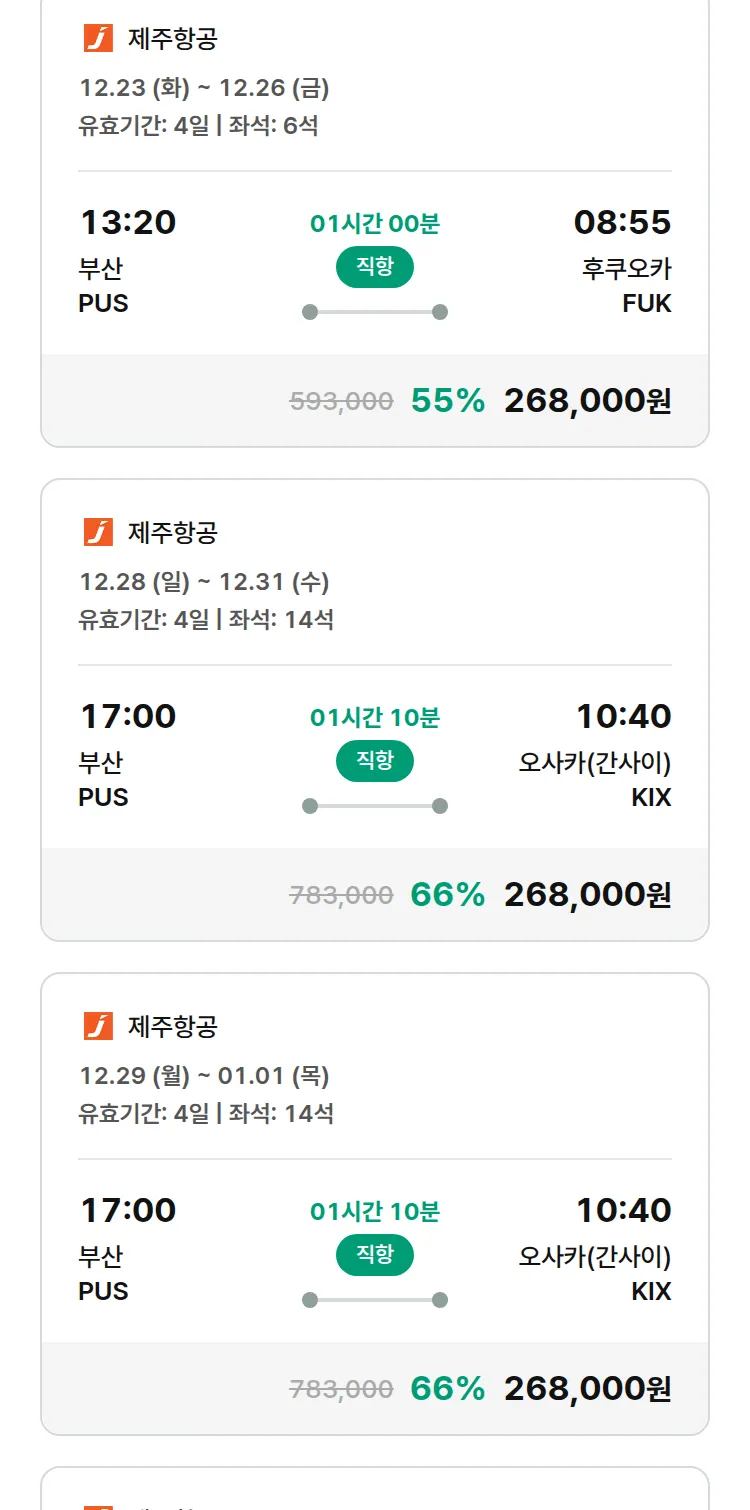Open the 12.29 (월) ~ 01.01 (목) date range
The height and width of the screenshot is (1510, 750).
[204, 1076]
